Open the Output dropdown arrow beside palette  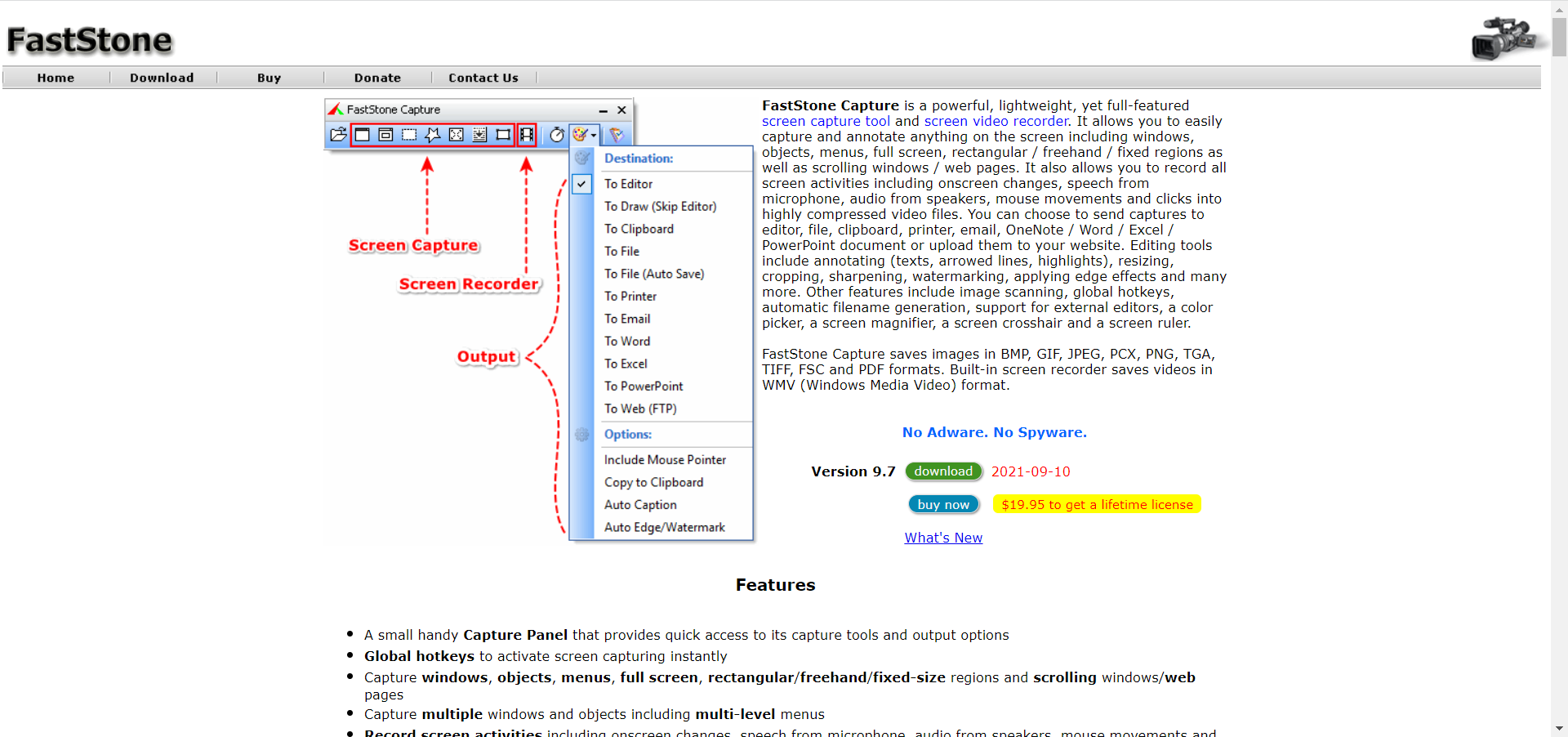[x=594, y=136]
